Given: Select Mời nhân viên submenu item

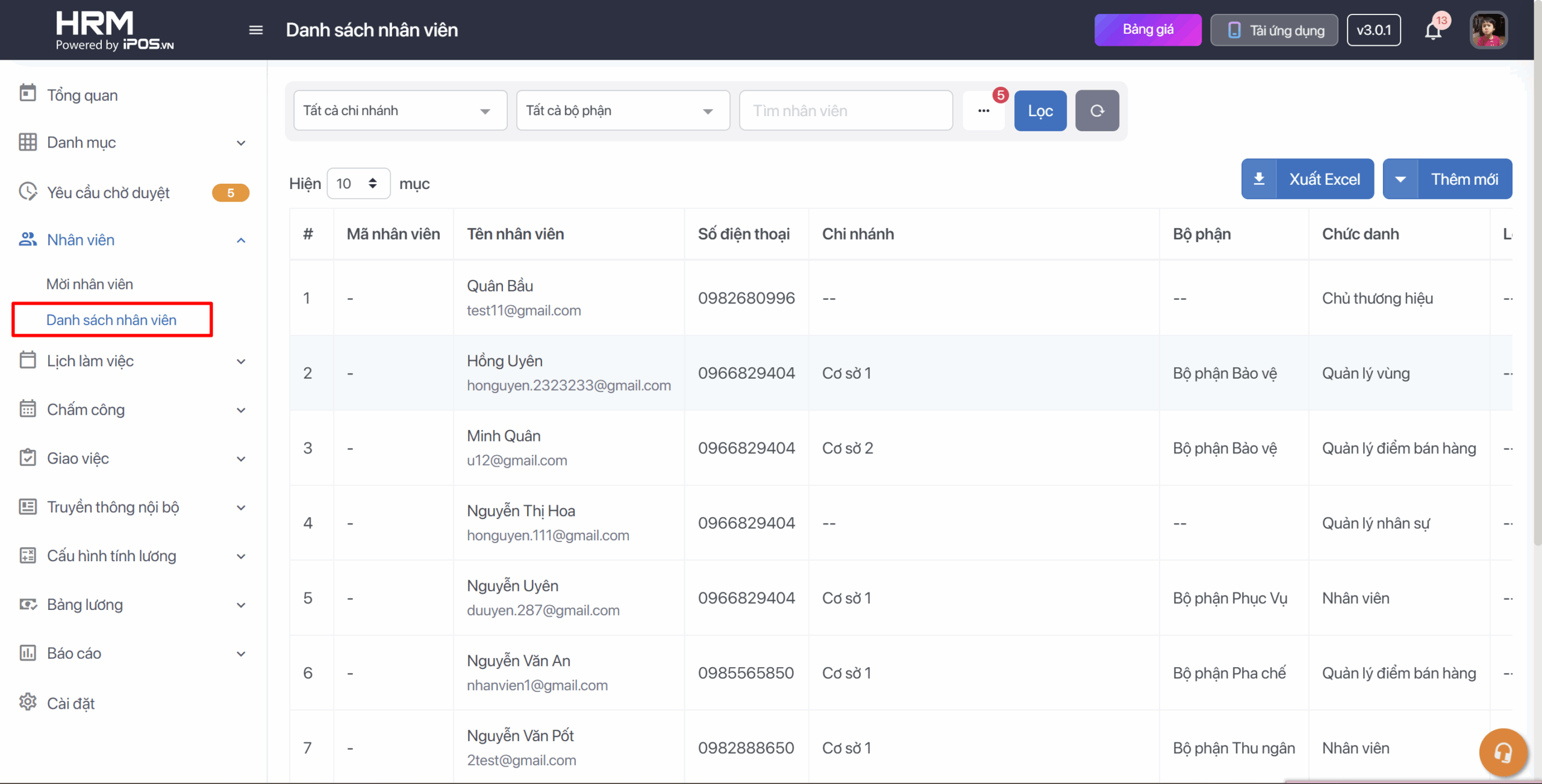Looking at the screenshot, I should point(90,284).
